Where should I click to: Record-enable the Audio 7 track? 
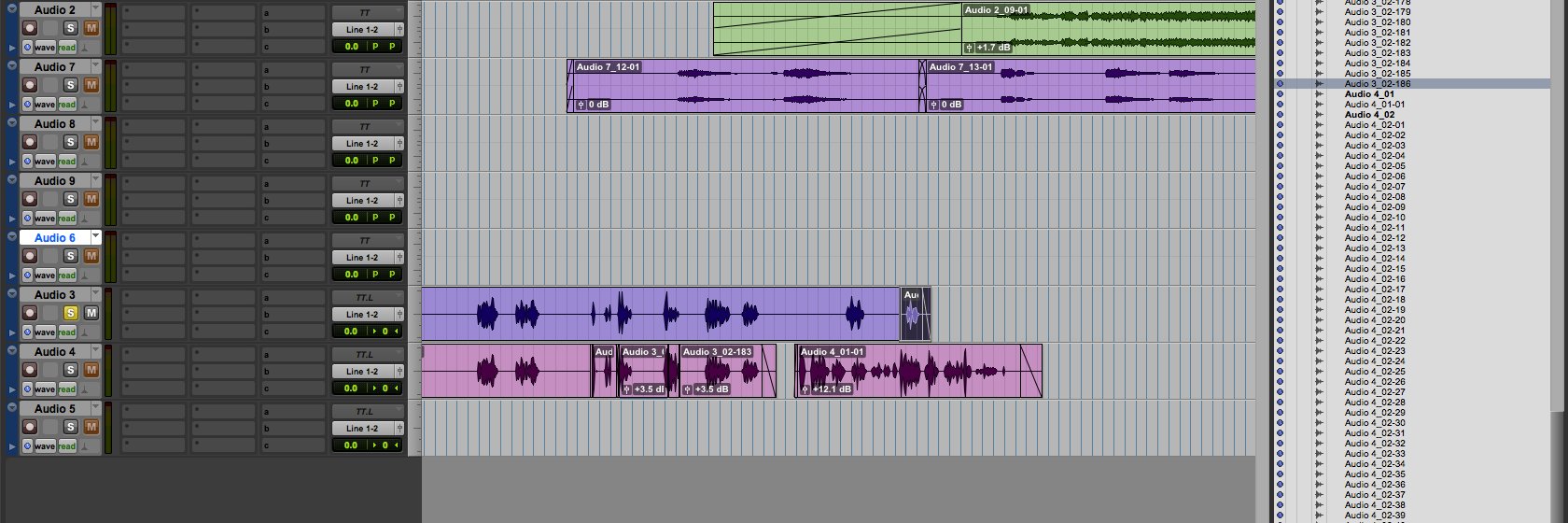30,85
